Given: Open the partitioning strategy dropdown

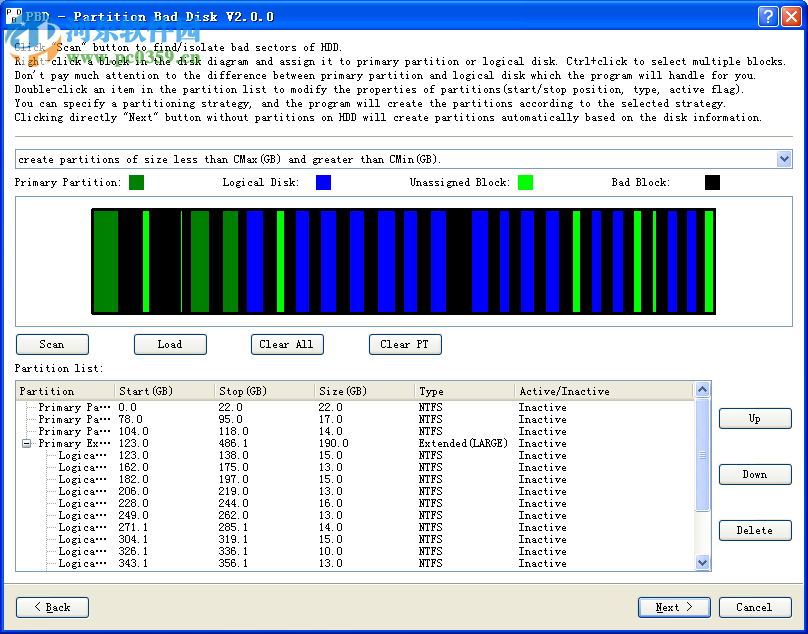Looking at the screenshot, I should pyautogui.click(x=784, y=159).
